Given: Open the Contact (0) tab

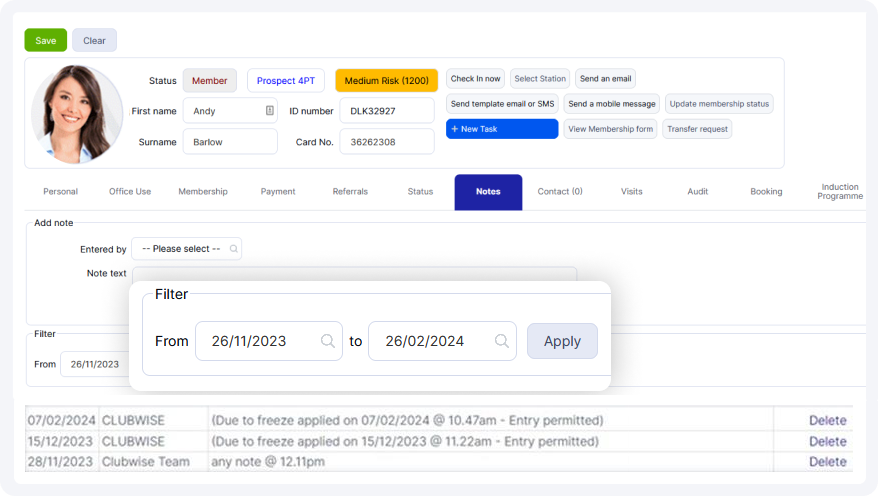Looking at the screenshot, I should point(560,192).
